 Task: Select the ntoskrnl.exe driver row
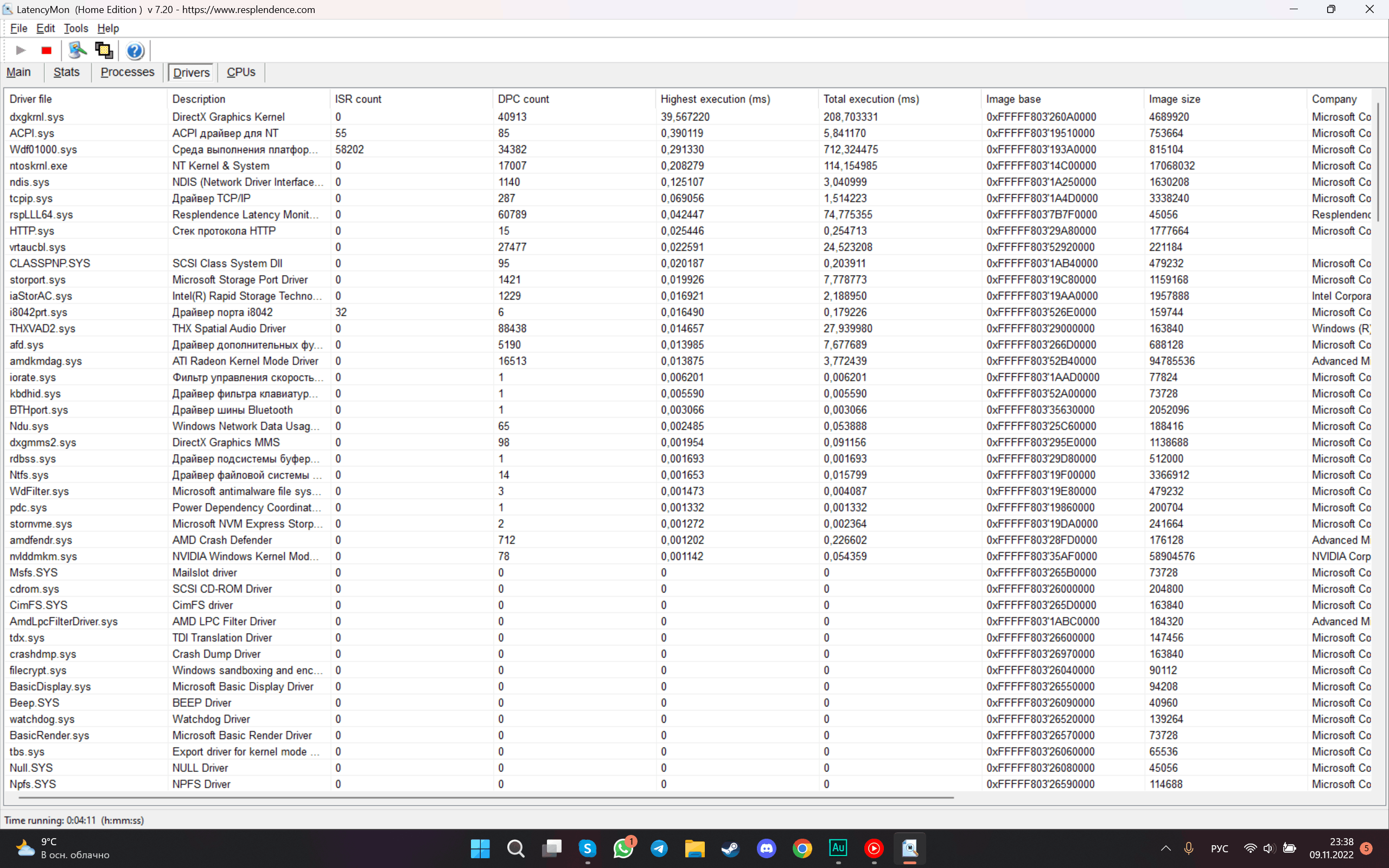coord(689,165)
